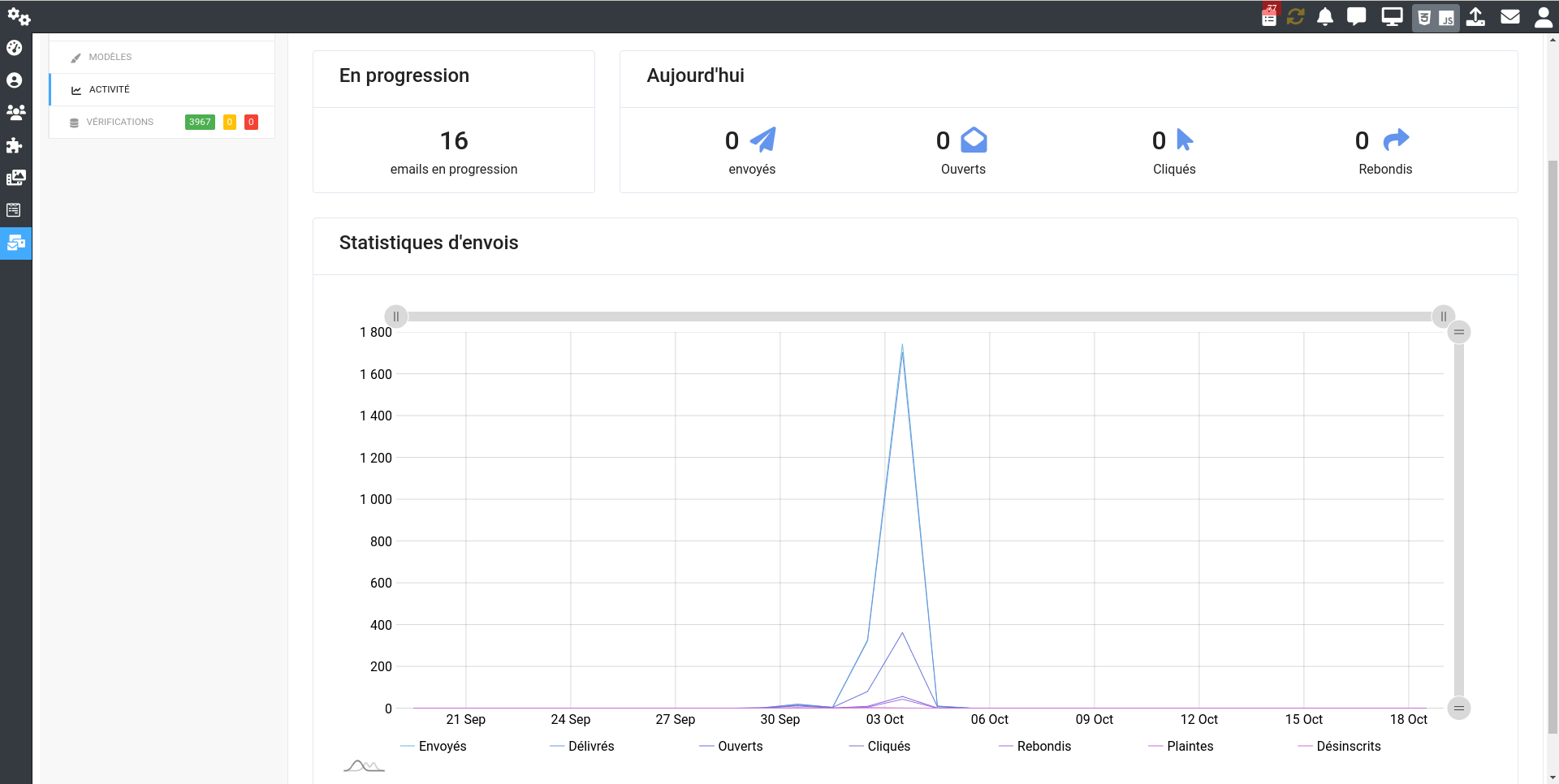Open the envelope mail icon in top bar

(x=1510, y=16)
